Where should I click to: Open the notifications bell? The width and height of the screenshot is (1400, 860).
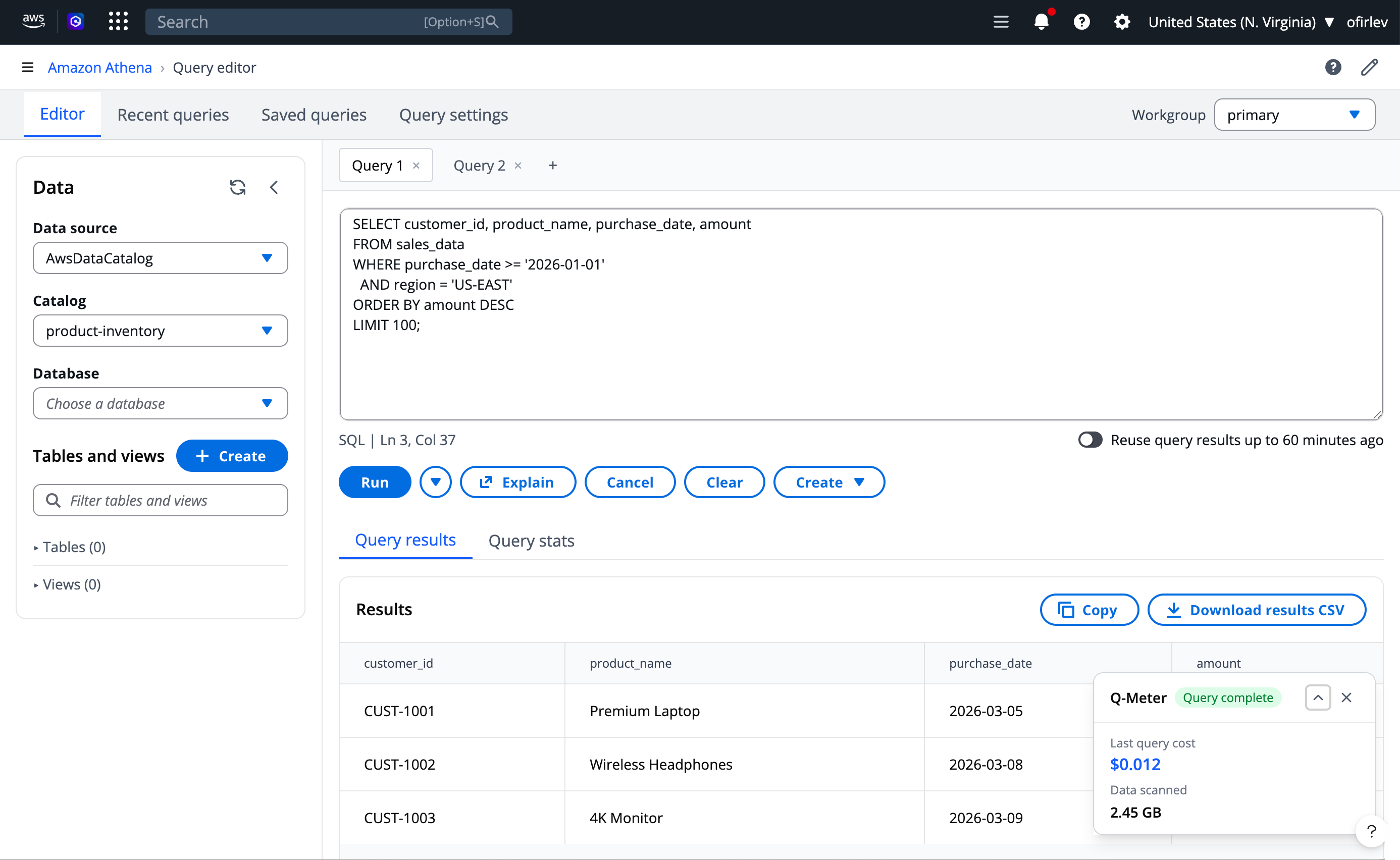point(1041,22)
